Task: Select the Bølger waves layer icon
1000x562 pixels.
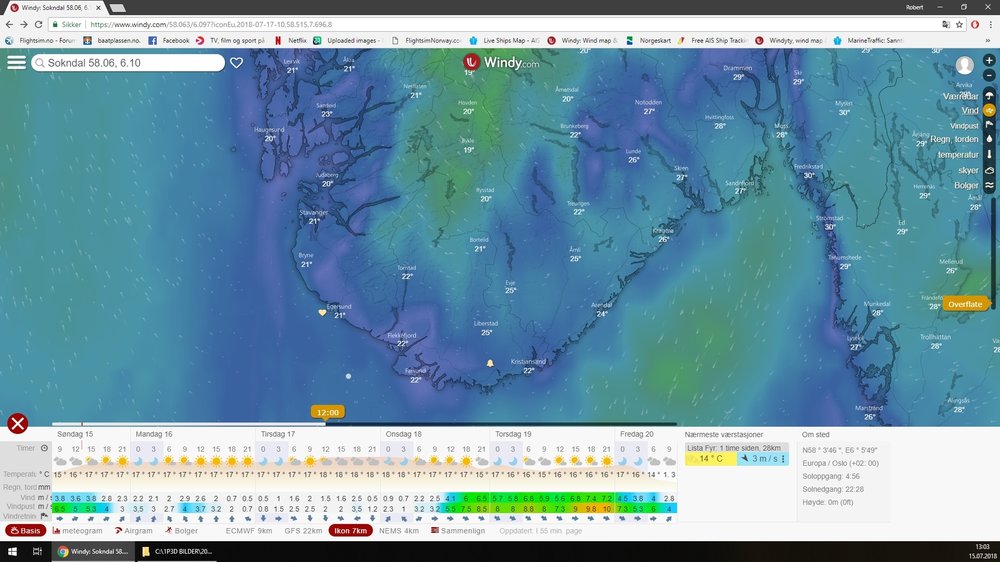Action: 989,185
